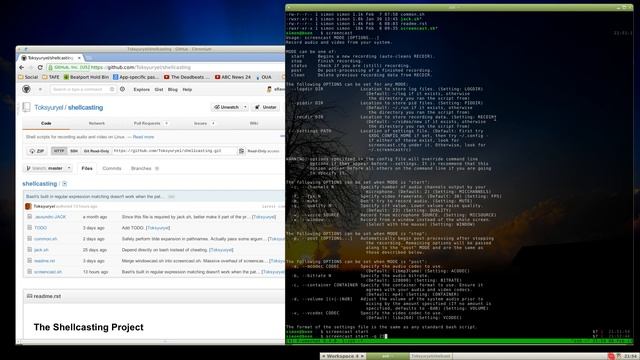The image size is (640, 360).
Task: Select the HTTP clone URL option
Action: point(59,151)
